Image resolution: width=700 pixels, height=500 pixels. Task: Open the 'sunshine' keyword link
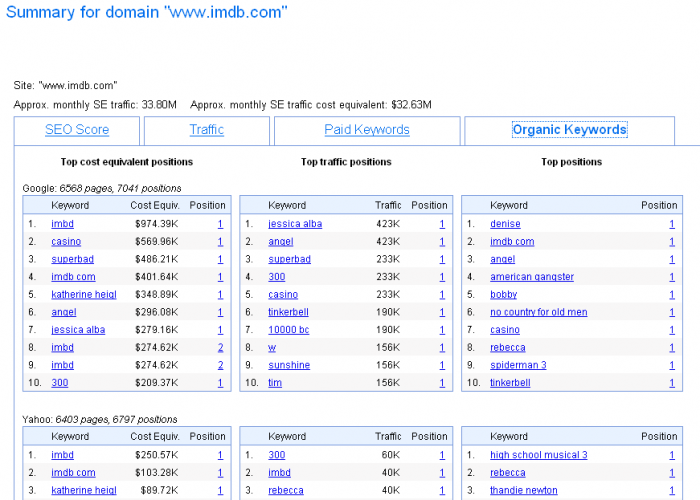pyautogui.click(x=289, y=365)
